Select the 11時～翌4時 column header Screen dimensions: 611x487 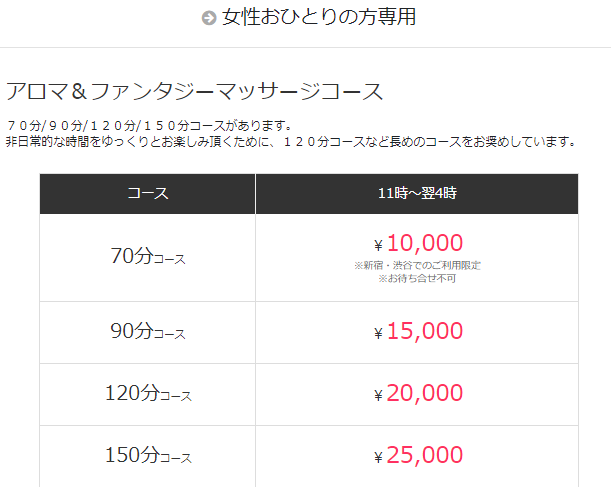[417, 194]
